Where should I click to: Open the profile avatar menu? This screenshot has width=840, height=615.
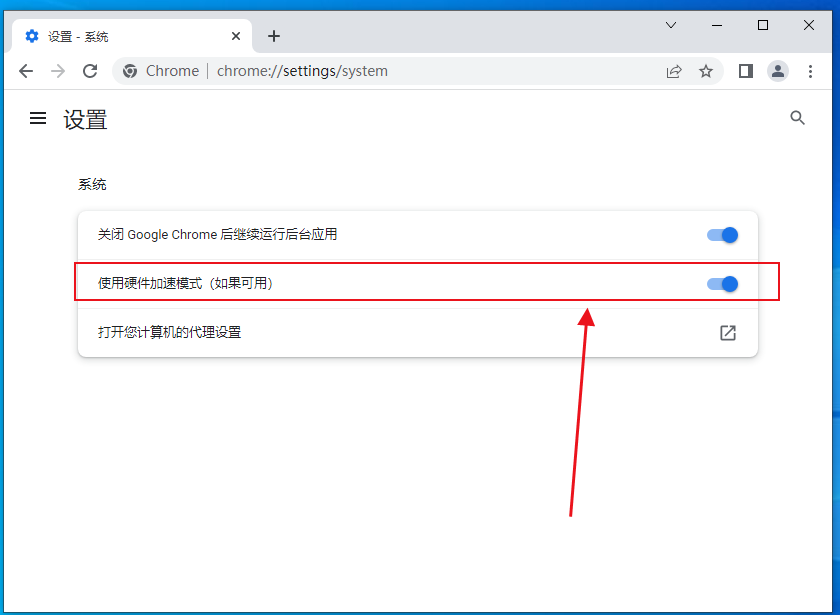point(778,71)
